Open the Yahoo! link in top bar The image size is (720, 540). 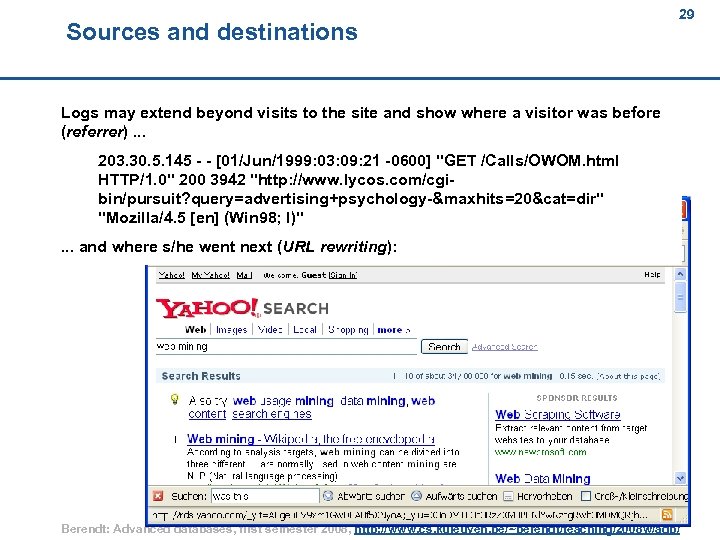click(171, 275)
